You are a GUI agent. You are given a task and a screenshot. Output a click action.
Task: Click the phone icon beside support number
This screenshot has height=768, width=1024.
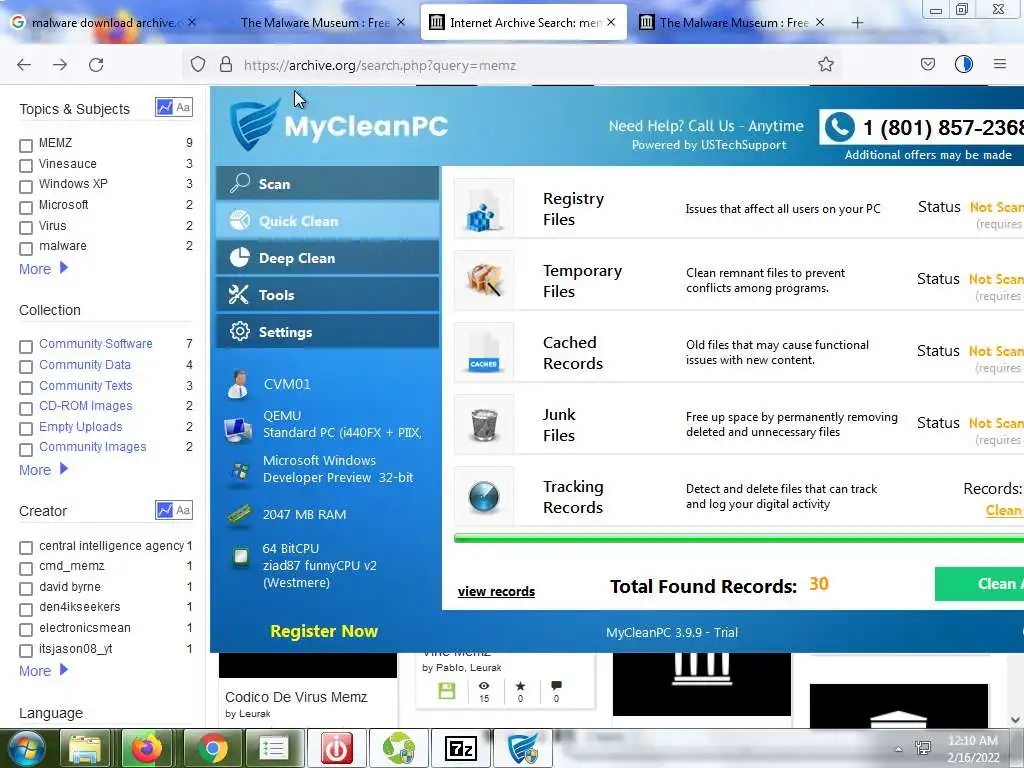(840, 127)
